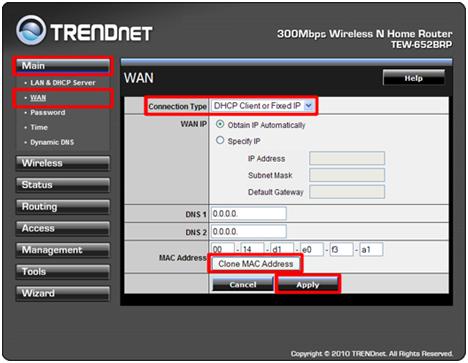This screenshot has width=468, height=363.
Task: Open the Main menu section
Action: pyautogui.click(x=63, y=65)
